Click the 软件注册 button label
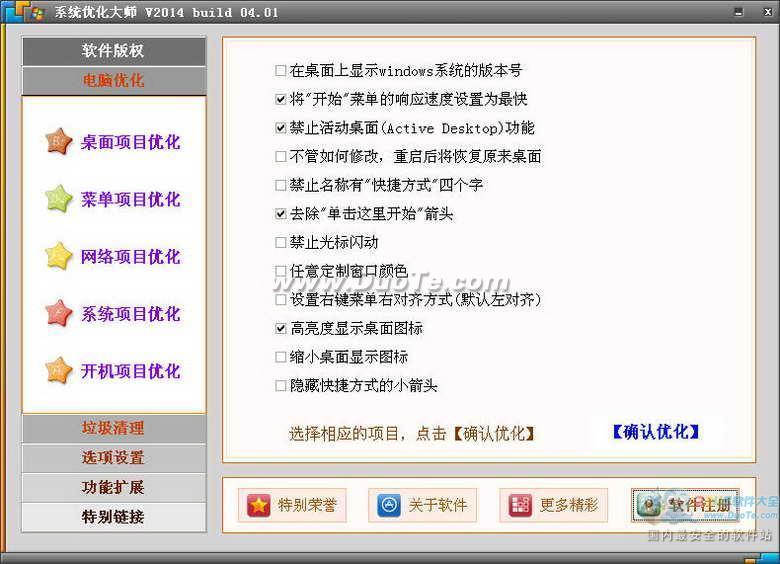Viewport: 780px width, 564px height. tap(699, 505)
